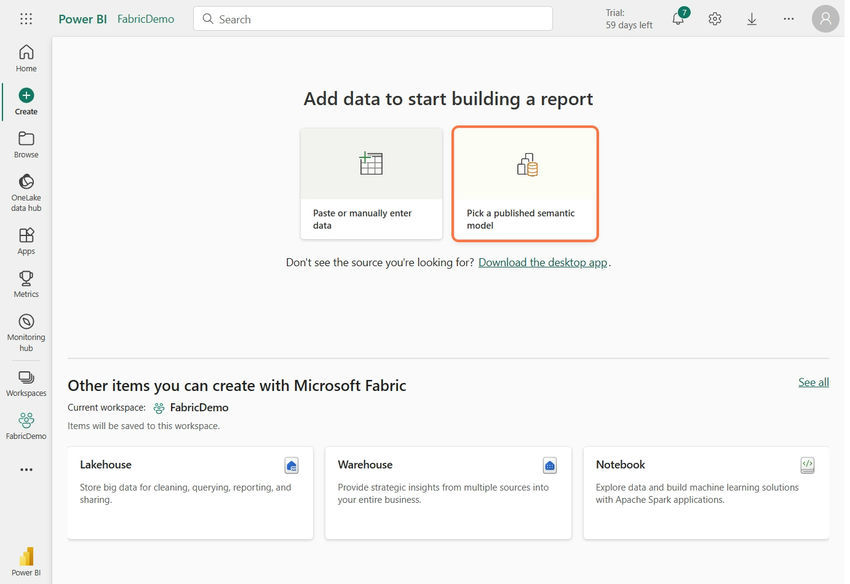Click the See all link
Viewport: 850px width, 584px height.
[x=813, y=382]
